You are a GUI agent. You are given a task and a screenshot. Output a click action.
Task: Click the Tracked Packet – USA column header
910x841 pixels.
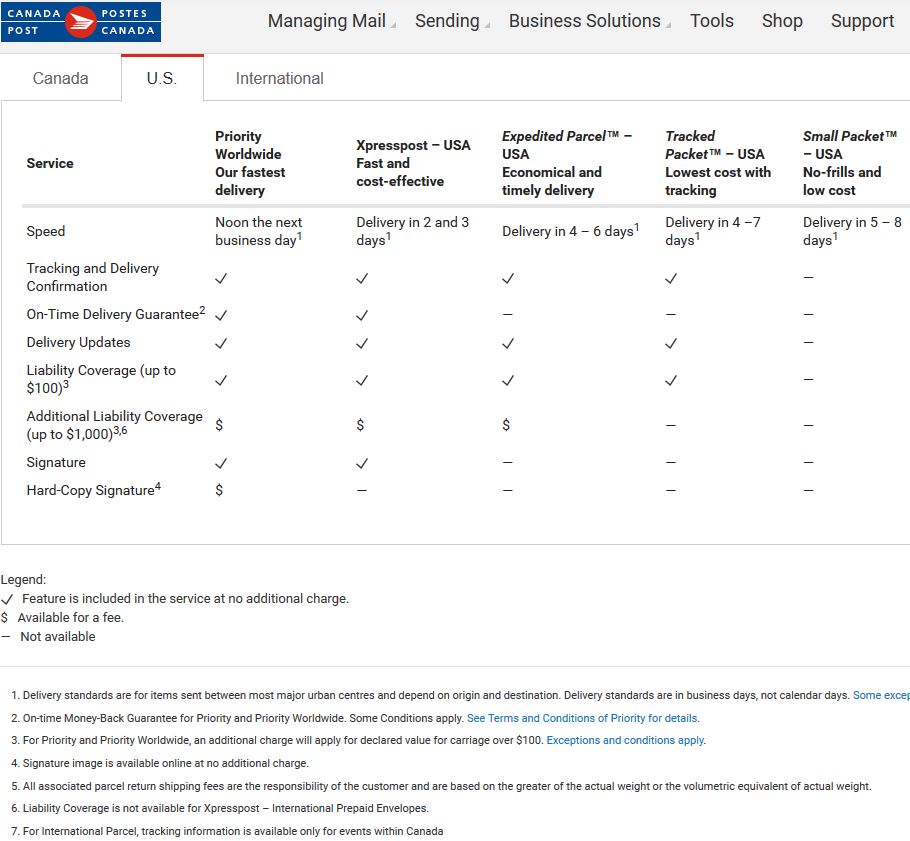point(718,163)
